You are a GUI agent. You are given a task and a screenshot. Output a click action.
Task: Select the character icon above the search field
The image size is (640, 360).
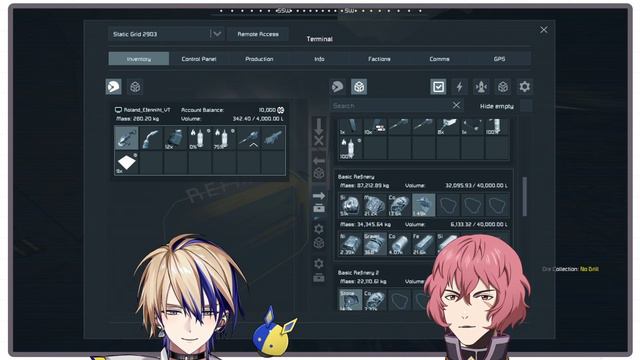[x=338, y=87]
